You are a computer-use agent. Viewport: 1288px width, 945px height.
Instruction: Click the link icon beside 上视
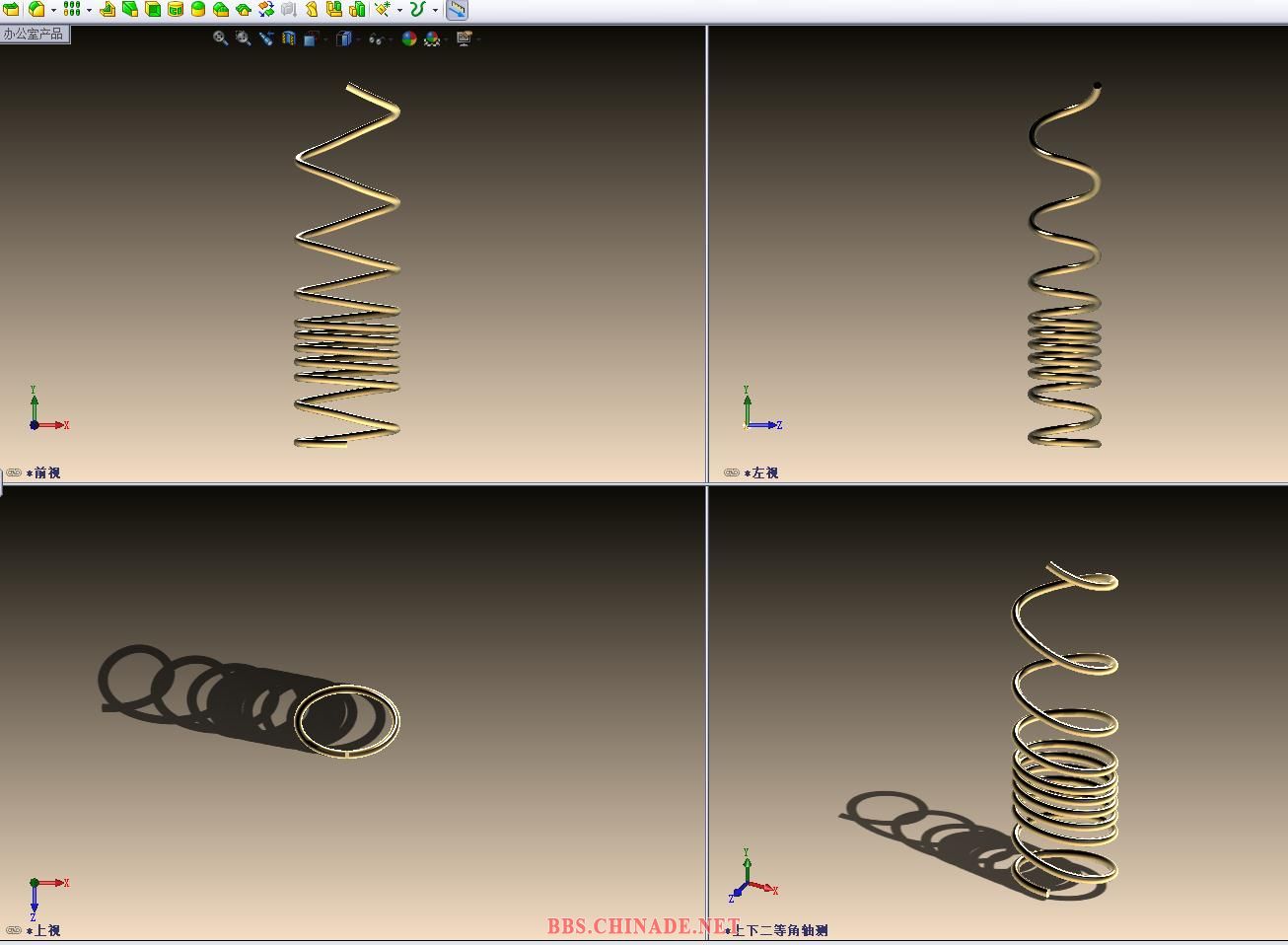(x=14, y=929)
